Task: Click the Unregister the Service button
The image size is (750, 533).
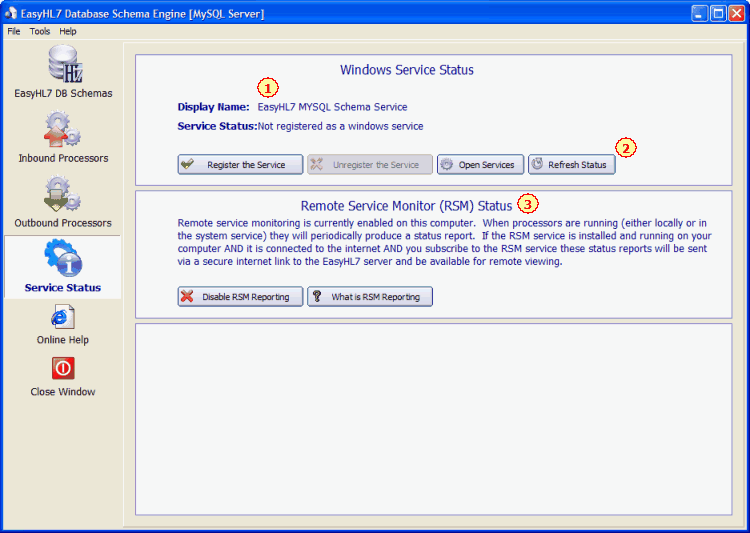Action: pyautogui.click(x=370, y=164)
